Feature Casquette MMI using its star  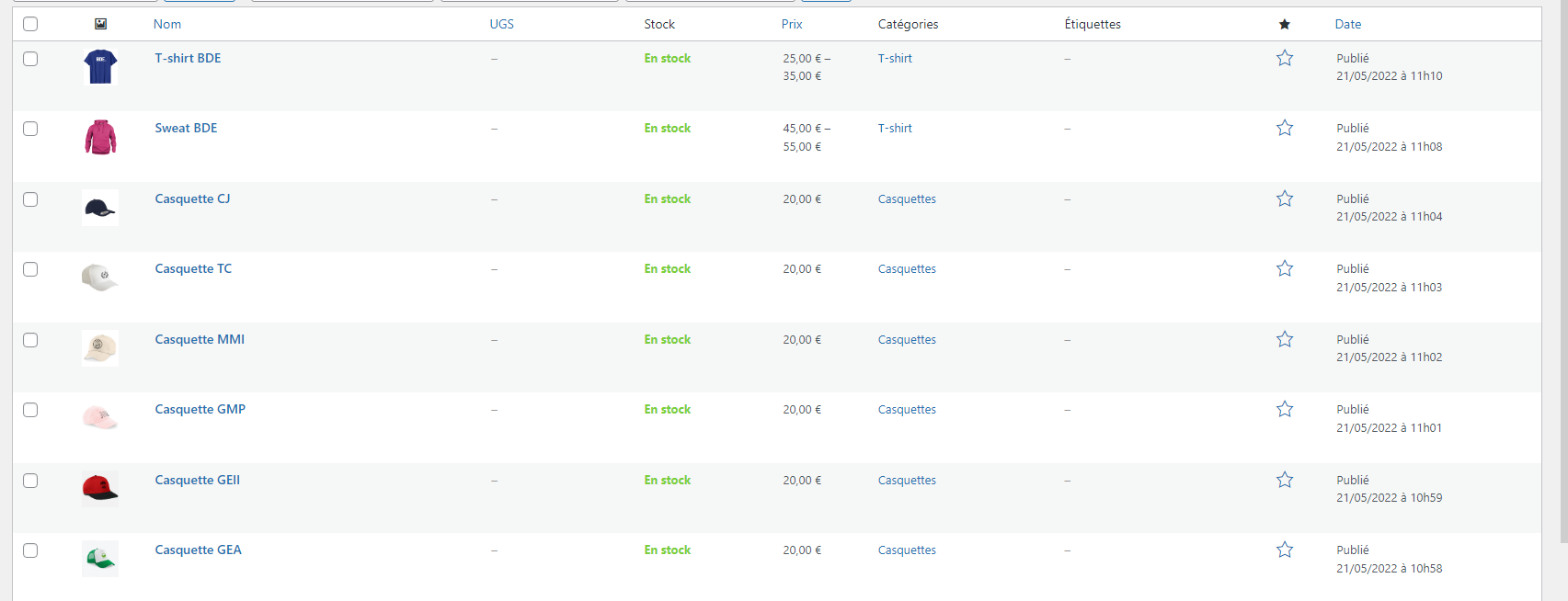(1285, 340)
